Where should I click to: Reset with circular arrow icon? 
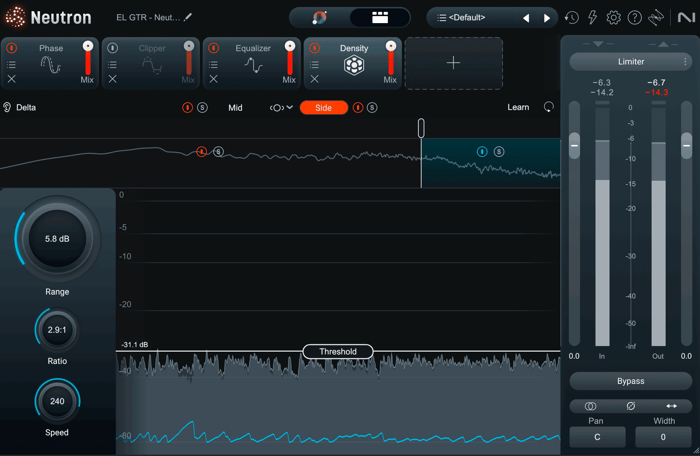point(549,107)
